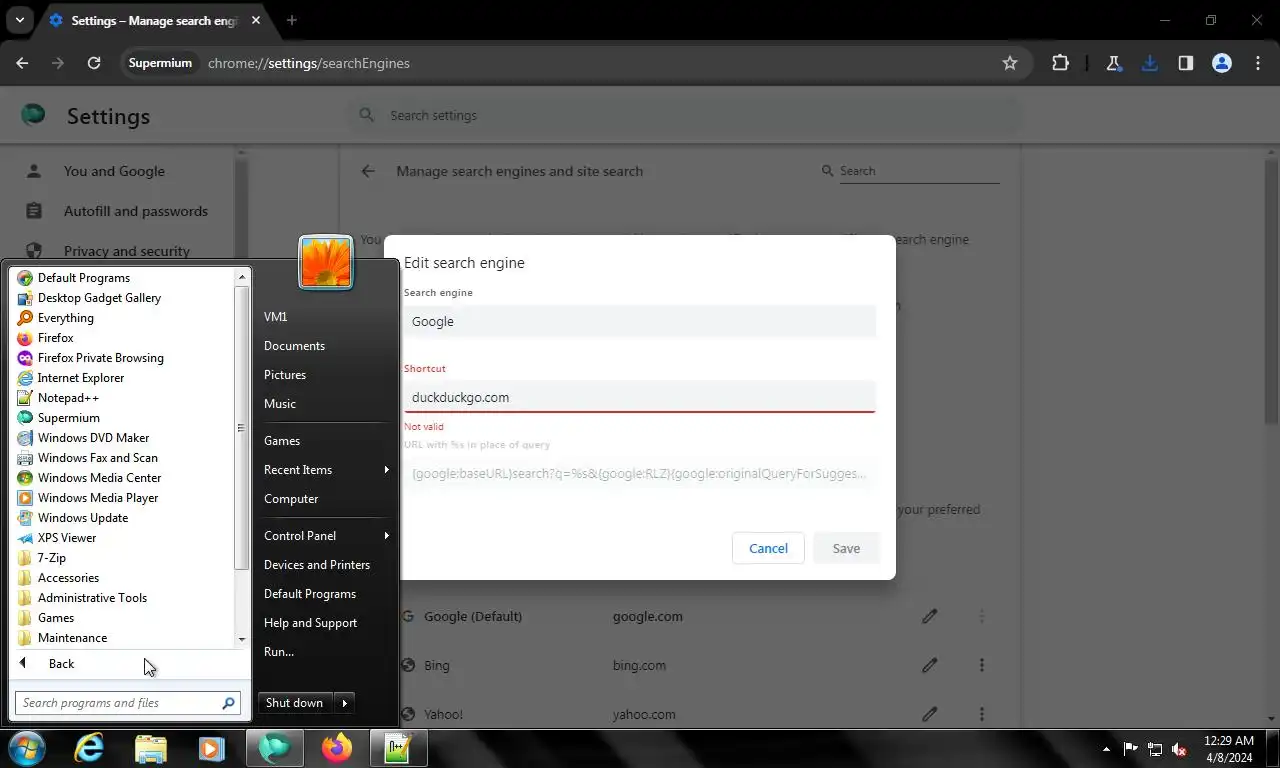Open You and Google settings

click(114, 171)
